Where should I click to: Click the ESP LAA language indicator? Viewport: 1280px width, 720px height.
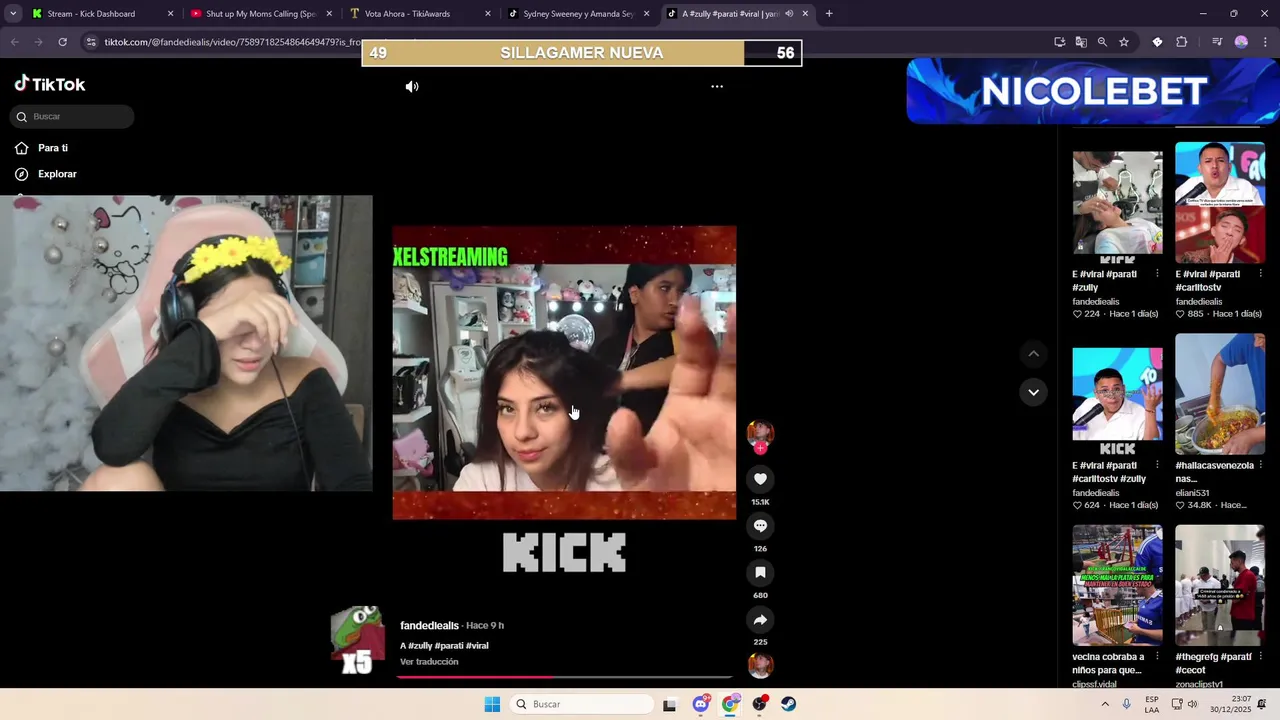tap(1152, 704)
